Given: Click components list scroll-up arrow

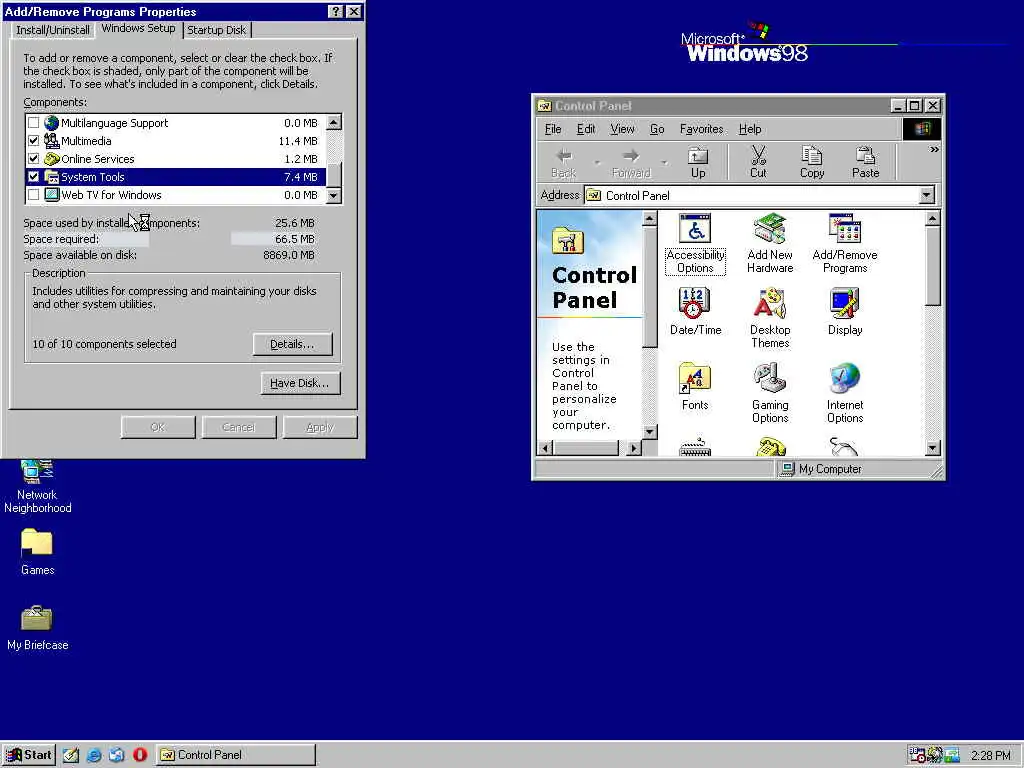Looking at the screenshot, I should [334, 122].
